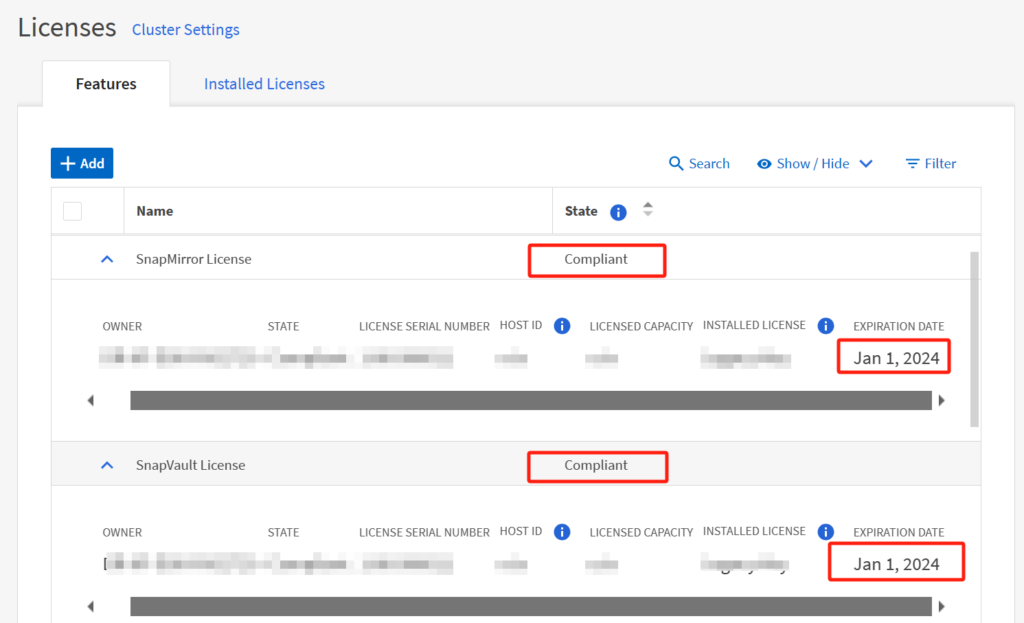Click left scroll arrow in SnapMirror details
This screenshot has width=1024, height=623.
(91, 400)
